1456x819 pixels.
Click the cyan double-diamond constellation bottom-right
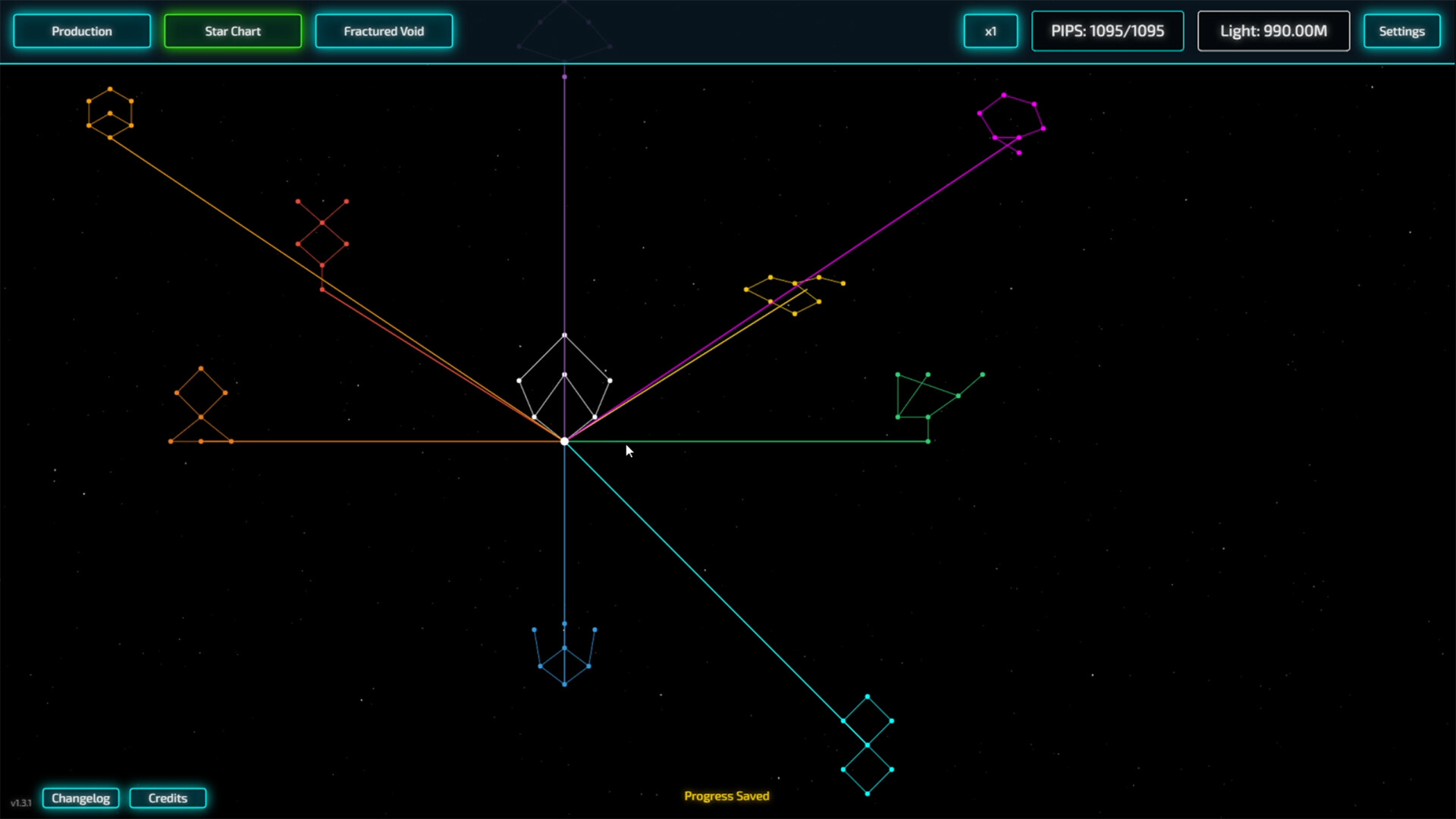click(x=868, y=743)
